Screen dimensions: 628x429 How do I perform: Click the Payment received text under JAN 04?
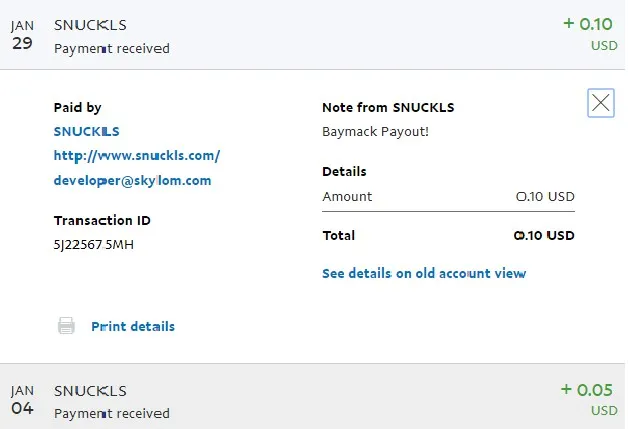pyautogui.click(x=112, y=413)
